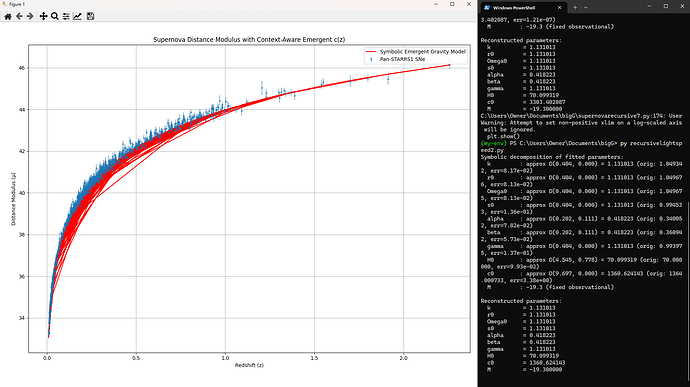This screenshot has width=690, height=387.
Task: Activate the Pan axes tool
Action: [43, 16]
